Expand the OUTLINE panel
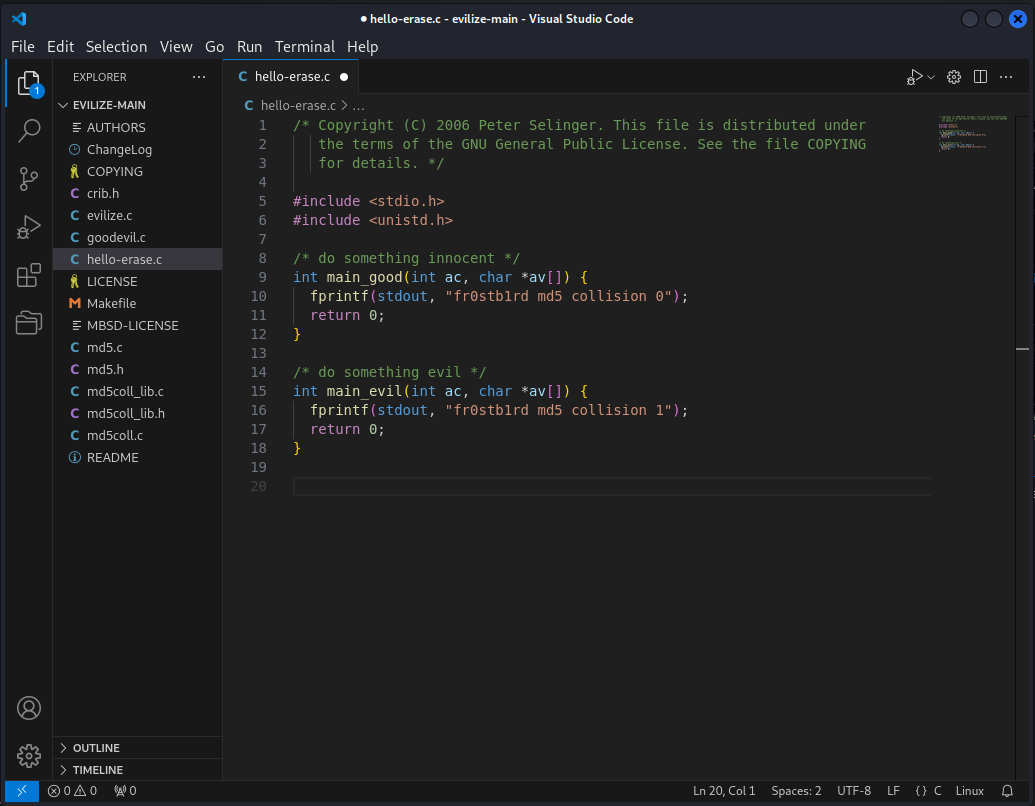Viewport: 1035px width, 806px height. coord(96,748)
